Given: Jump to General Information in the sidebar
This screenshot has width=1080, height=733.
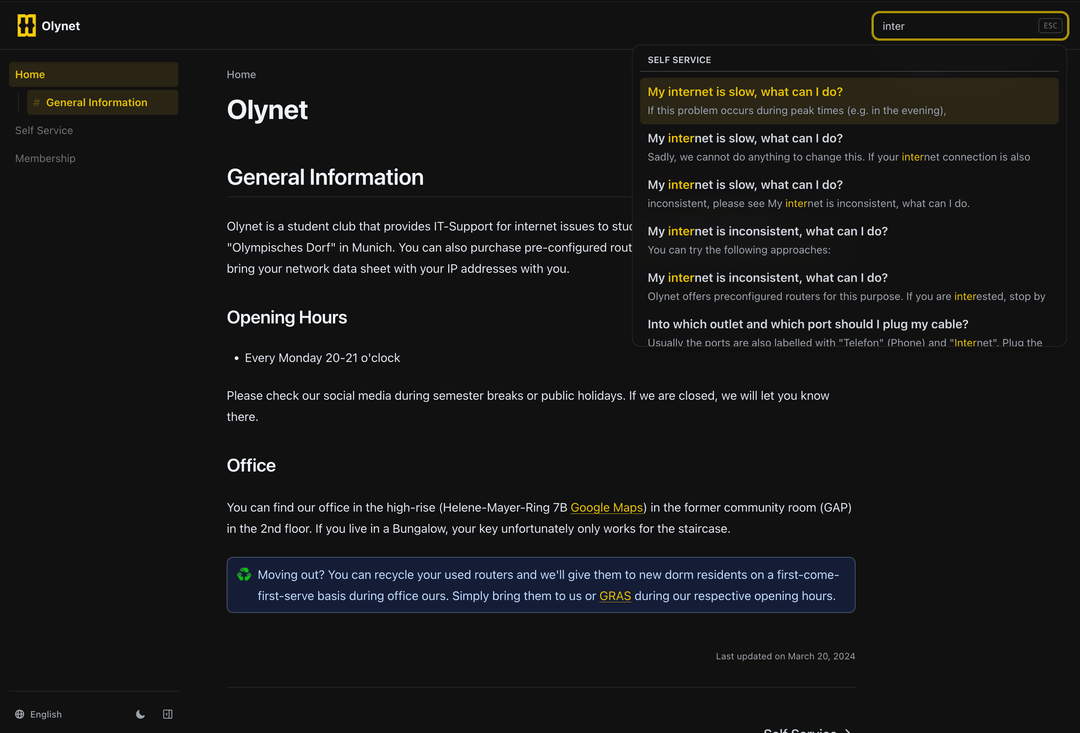Looking at the screenshot, I should 103,103.
